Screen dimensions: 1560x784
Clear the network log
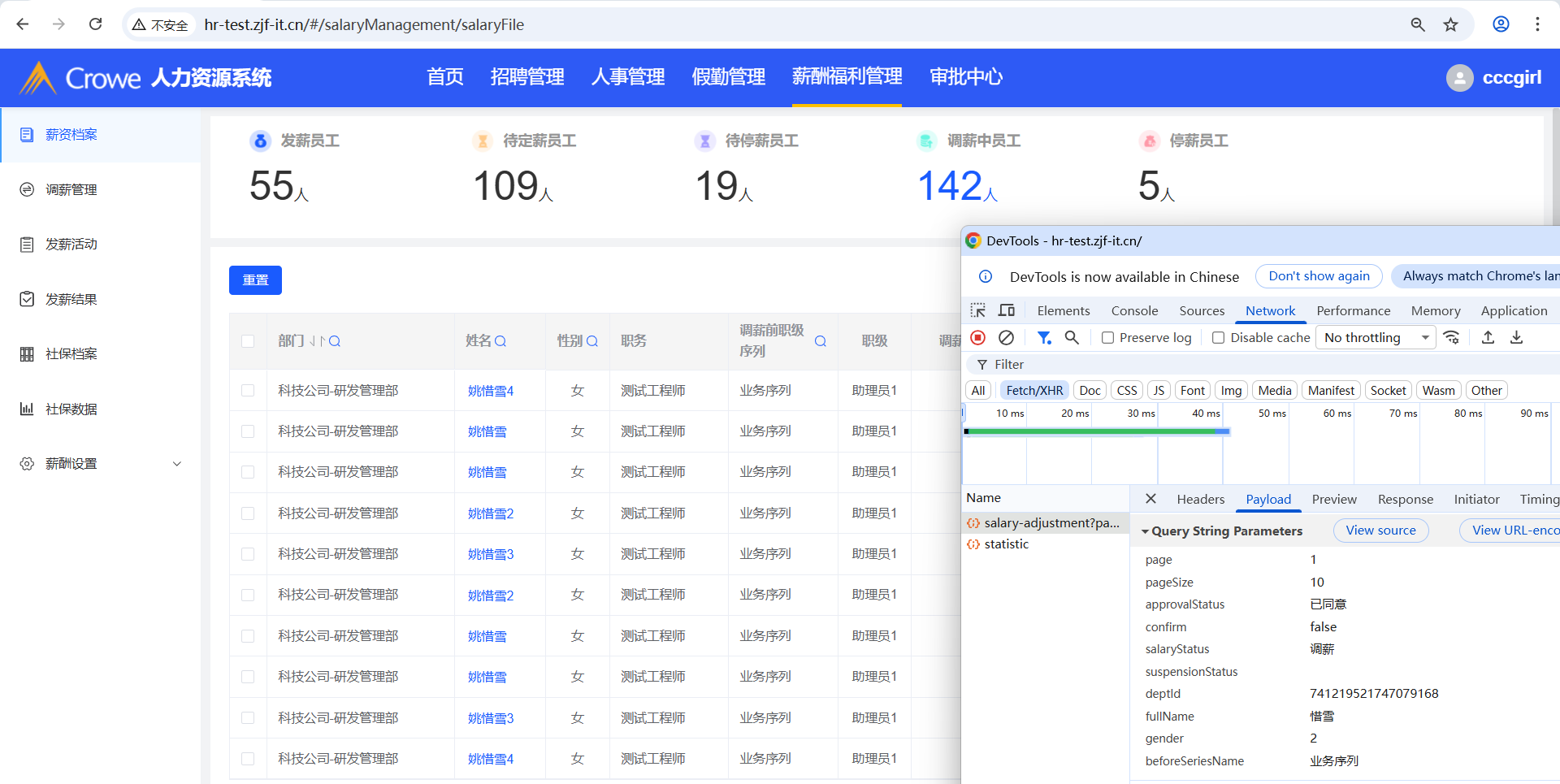tap(1006, 337)
